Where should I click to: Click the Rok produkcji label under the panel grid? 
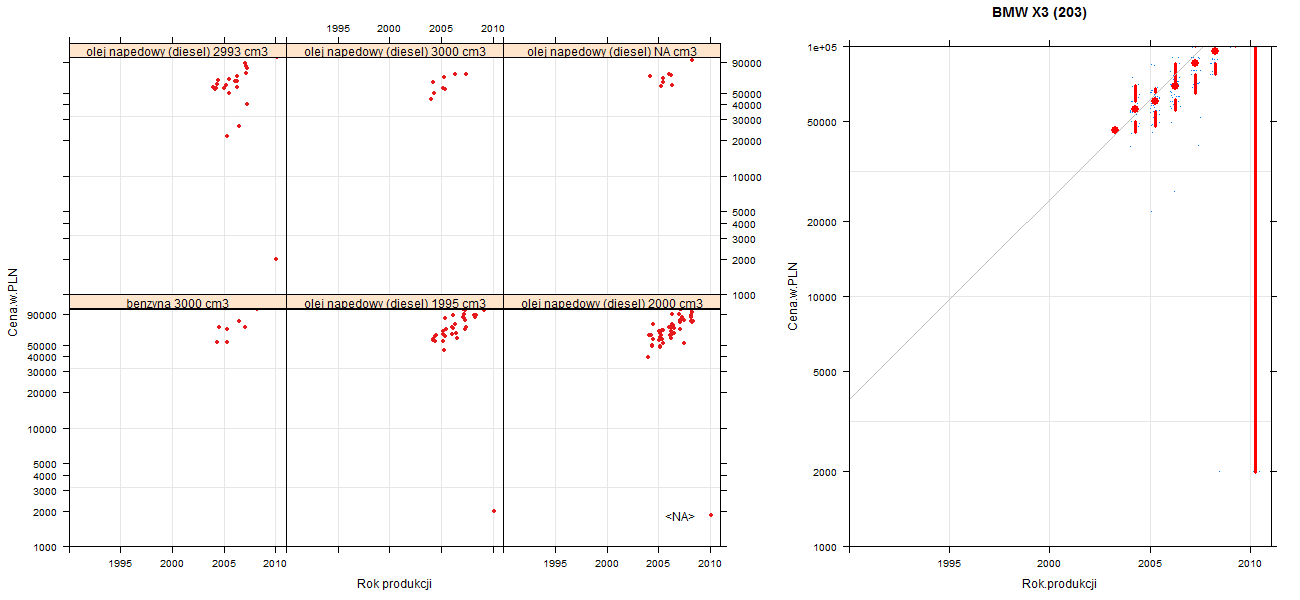pos(394,584)
